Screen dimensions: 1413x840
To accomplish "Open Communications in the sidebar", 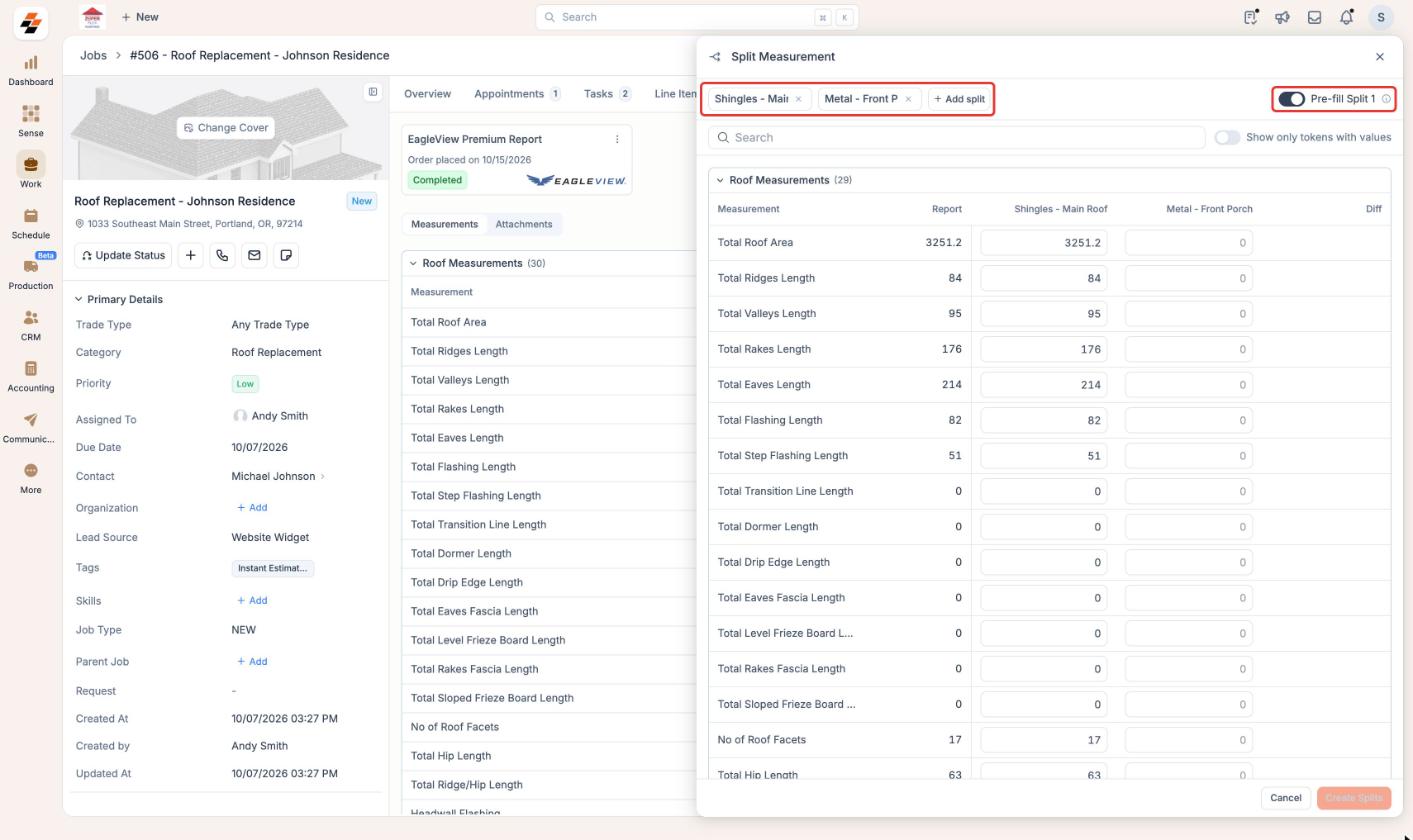I will [x=30, y=427].
